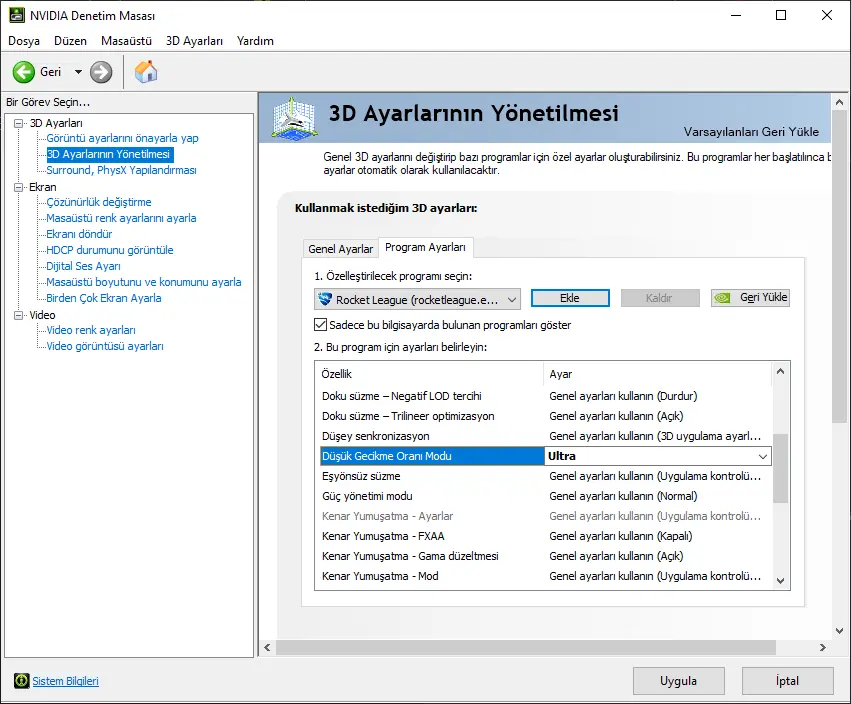Select 'Çözünürlük değiştirme' in the task tree
This screenshot has height=704, width=851.
[99, 202]
